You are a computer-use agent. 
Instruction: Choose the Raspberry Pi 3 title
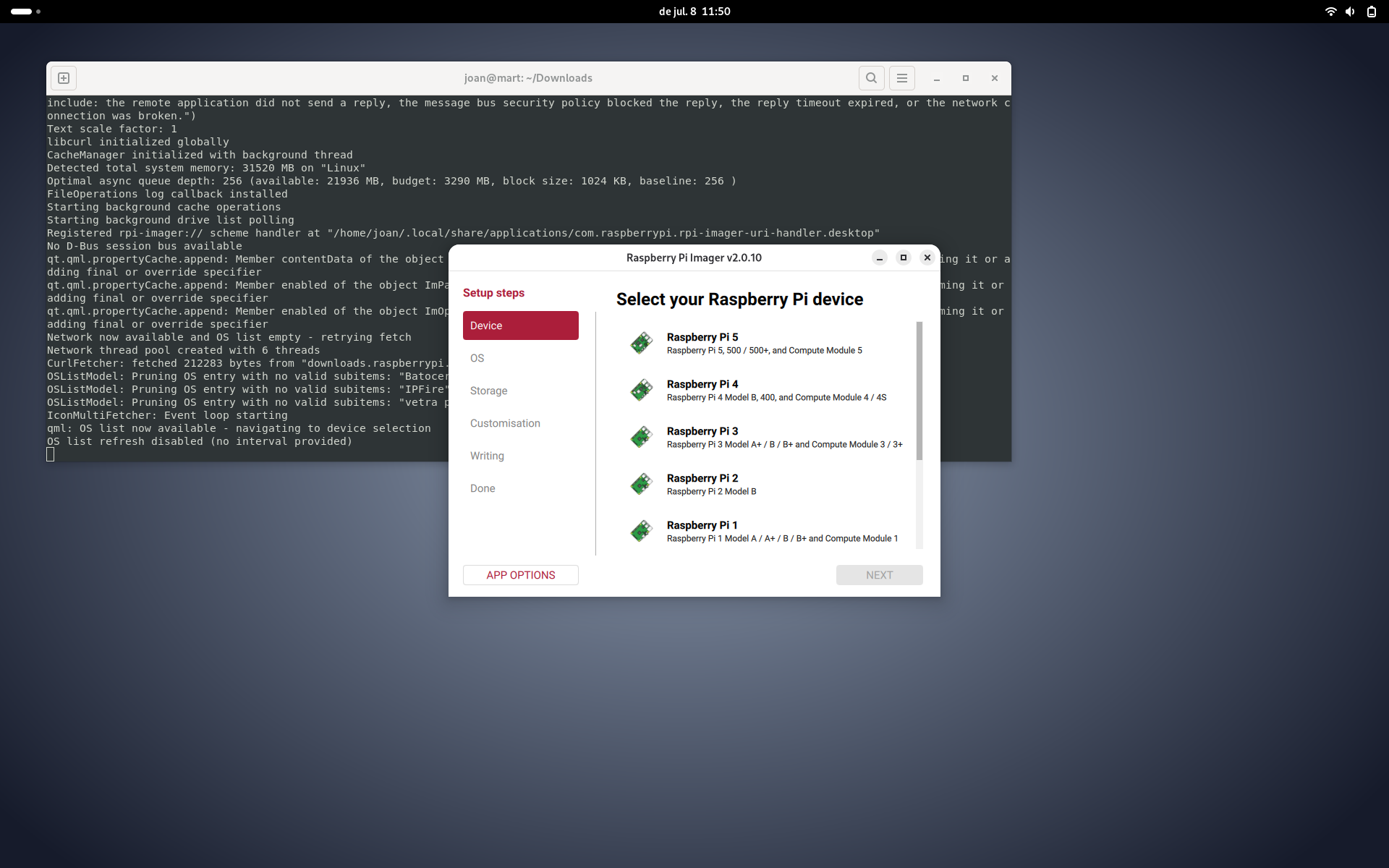(x=702, y=431)
